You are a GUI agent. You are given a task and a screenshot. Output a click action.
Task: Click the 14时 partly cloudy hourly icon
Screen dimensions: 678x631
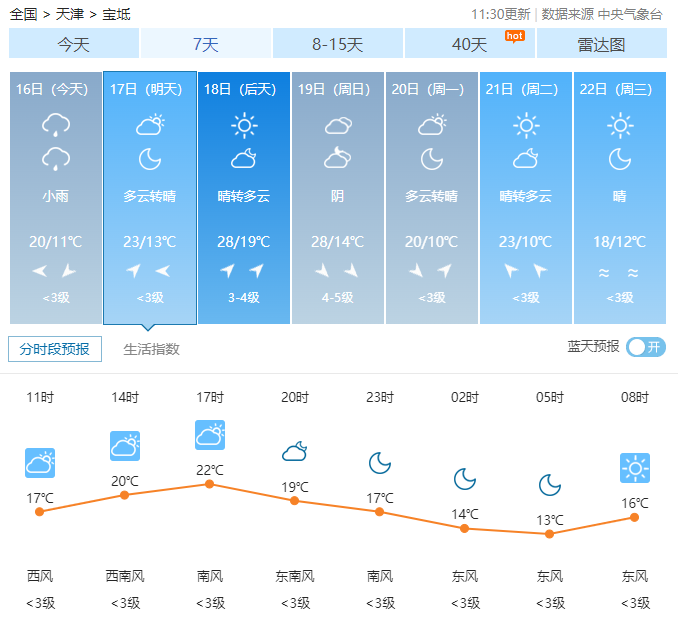pyautogui.click(x=125, y=446)
